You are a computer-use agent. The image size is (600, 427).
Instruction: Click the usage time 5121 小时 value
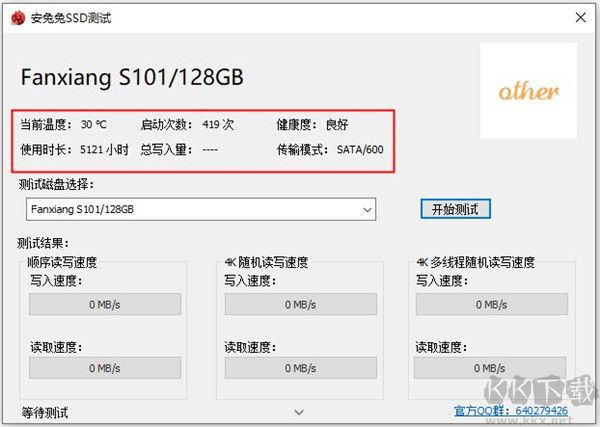point(103,150)
